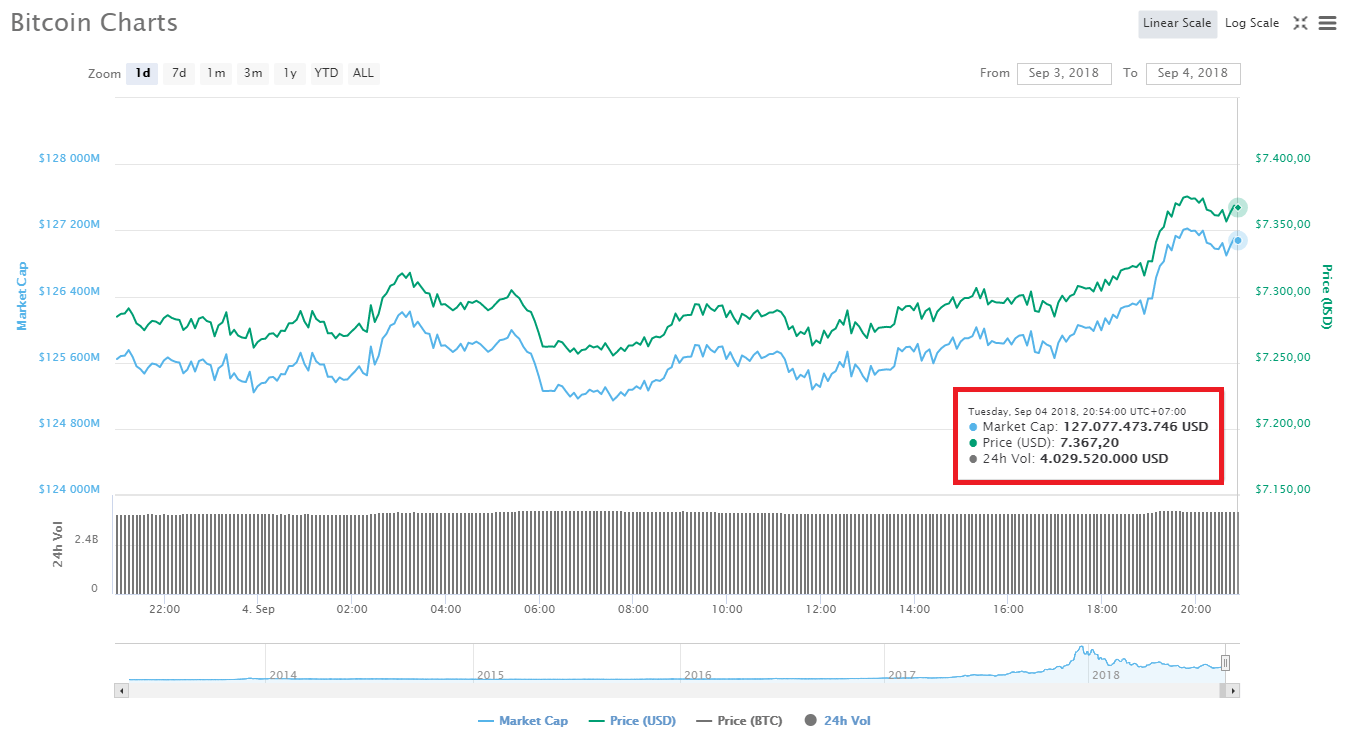
Task: Click the blue market cap data point marker
Action: [1238, 240]
